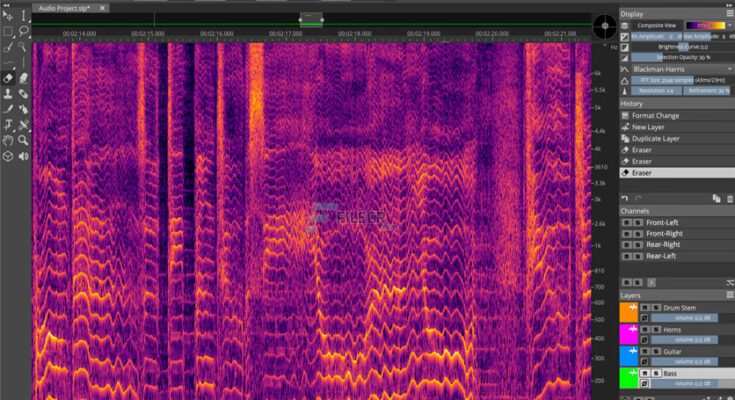The width and height of the screenshot is (735, 400).
Task: Toggle visibility of Front-Left channel
Action: 626,222
